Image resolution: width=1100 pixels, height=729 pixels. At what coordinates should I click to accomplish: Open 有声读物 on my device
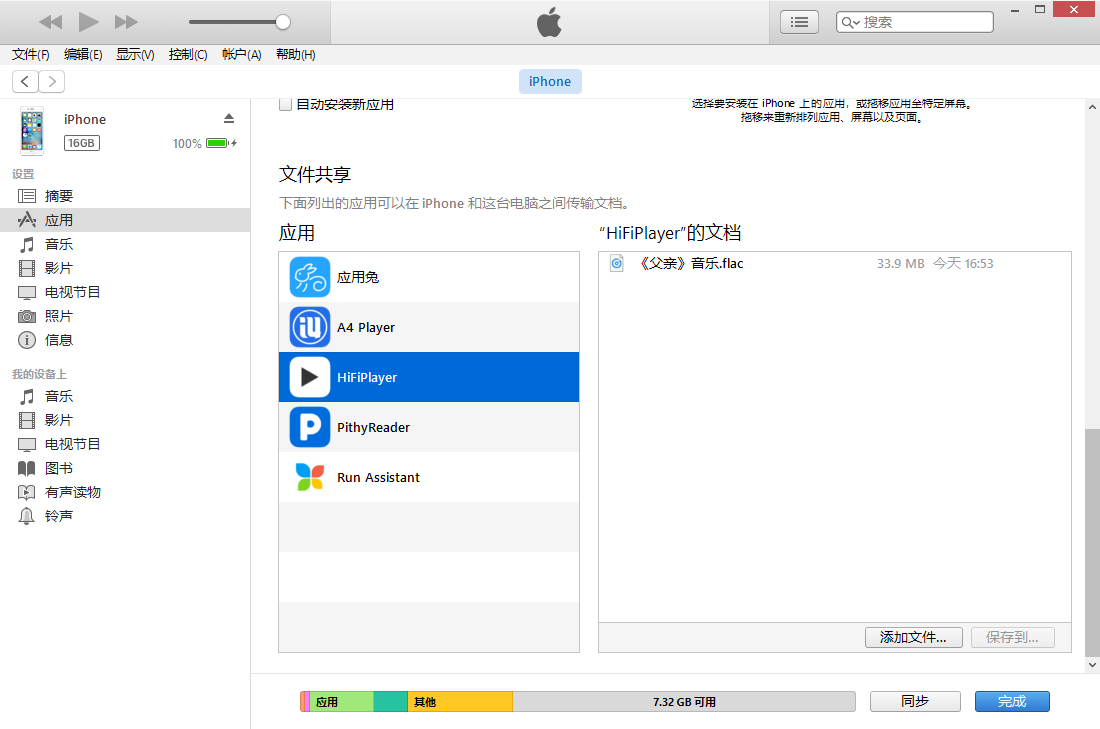tap(125, 492)
